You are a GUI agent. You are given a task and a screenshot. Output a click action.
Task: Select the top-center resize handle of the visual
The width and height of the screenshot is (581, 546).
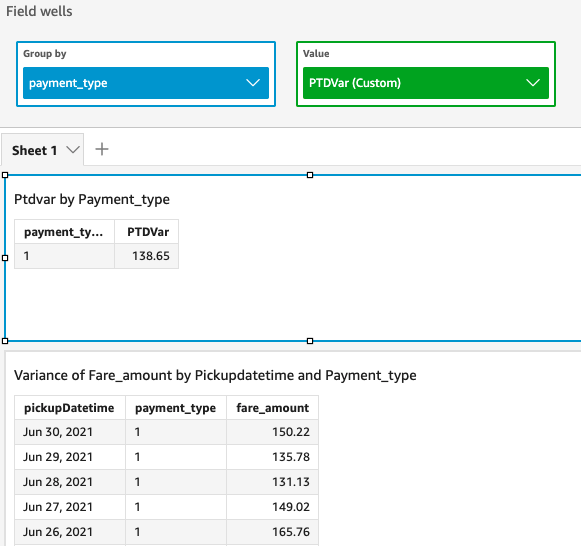(310, 175)
